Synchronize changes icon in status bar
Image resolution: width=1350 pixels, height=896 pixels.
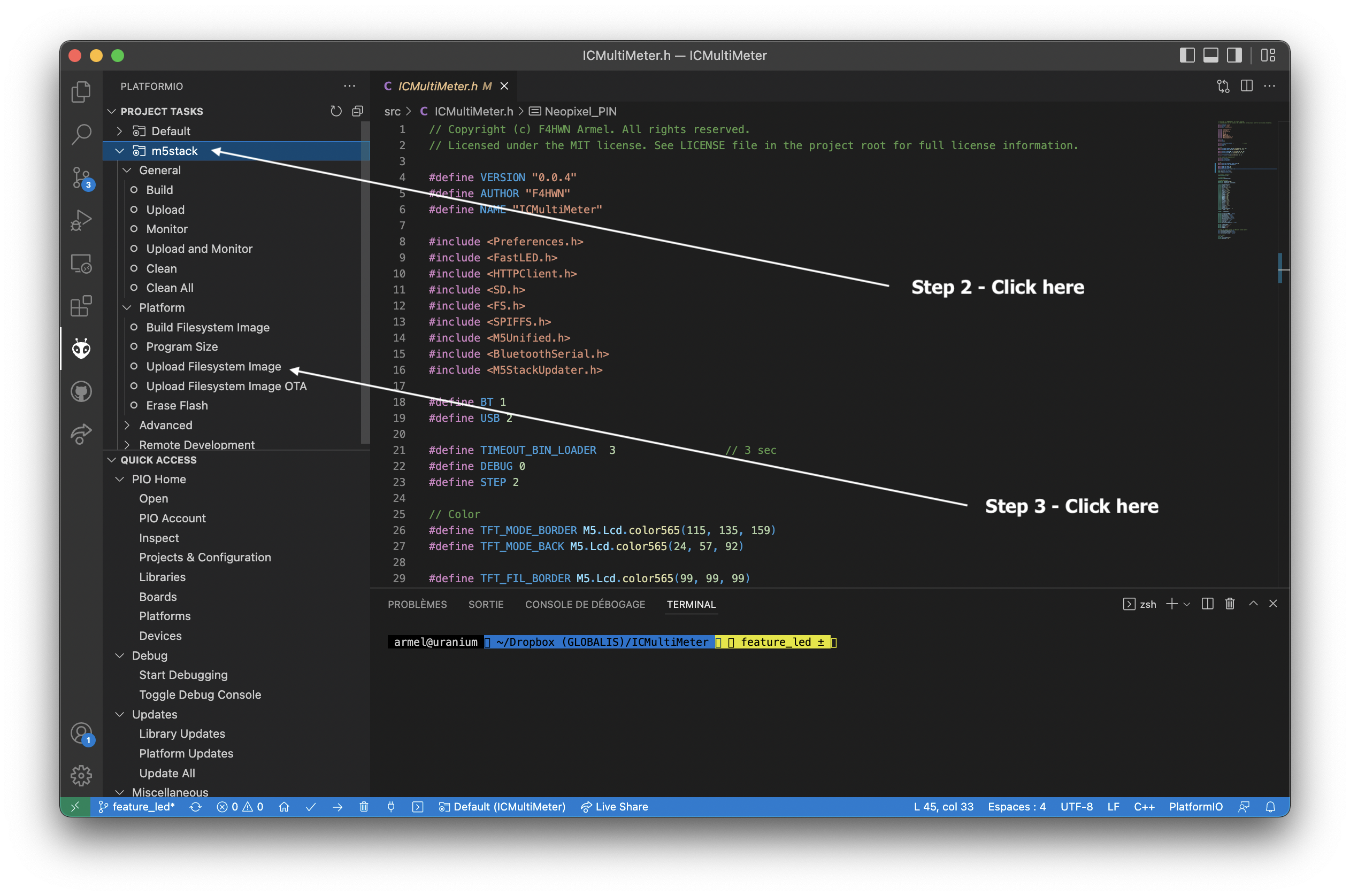195,806
